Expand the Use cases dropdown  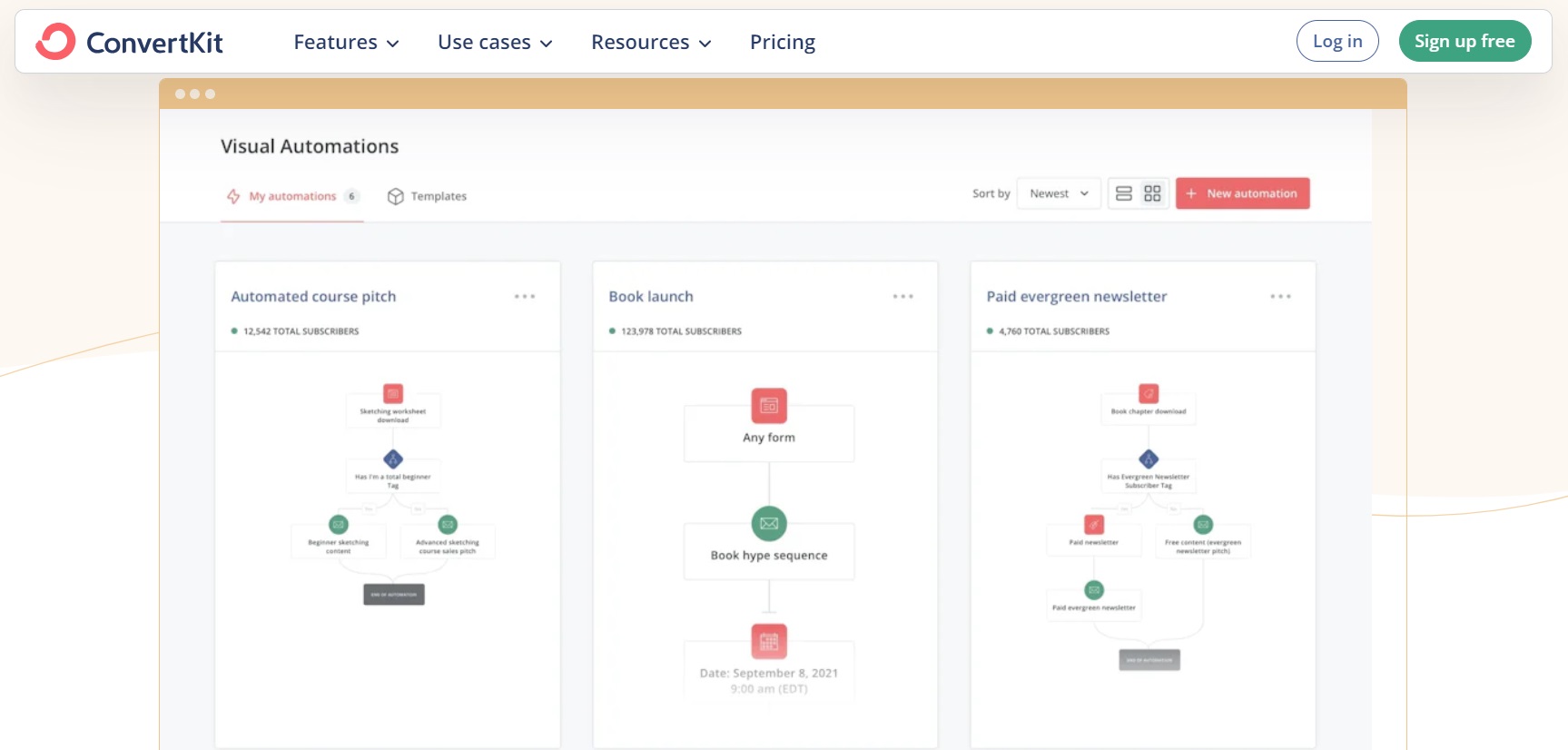click(x=495, y=43)
